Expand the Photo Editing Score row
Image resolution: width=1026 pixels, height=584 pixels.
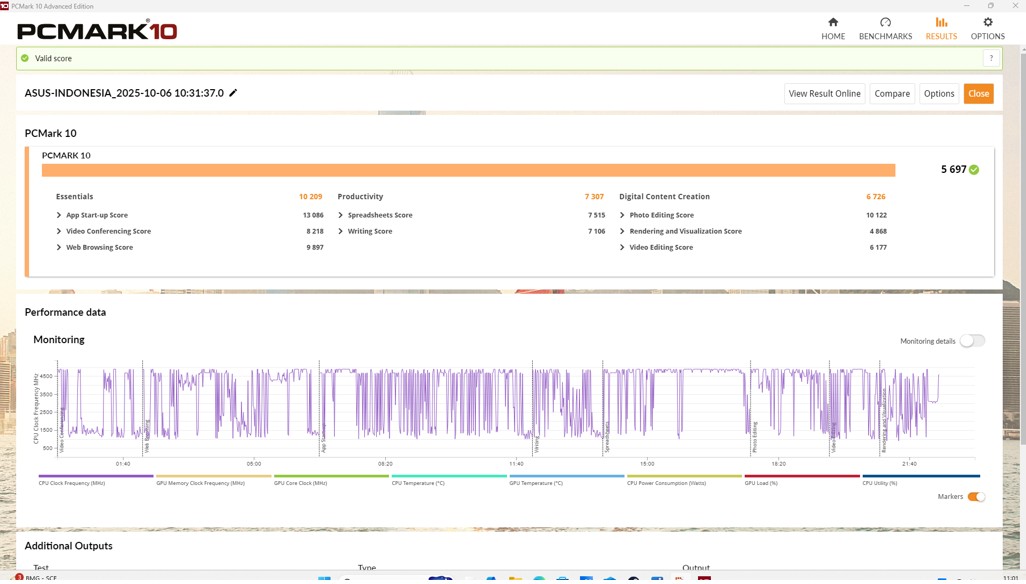622,215
